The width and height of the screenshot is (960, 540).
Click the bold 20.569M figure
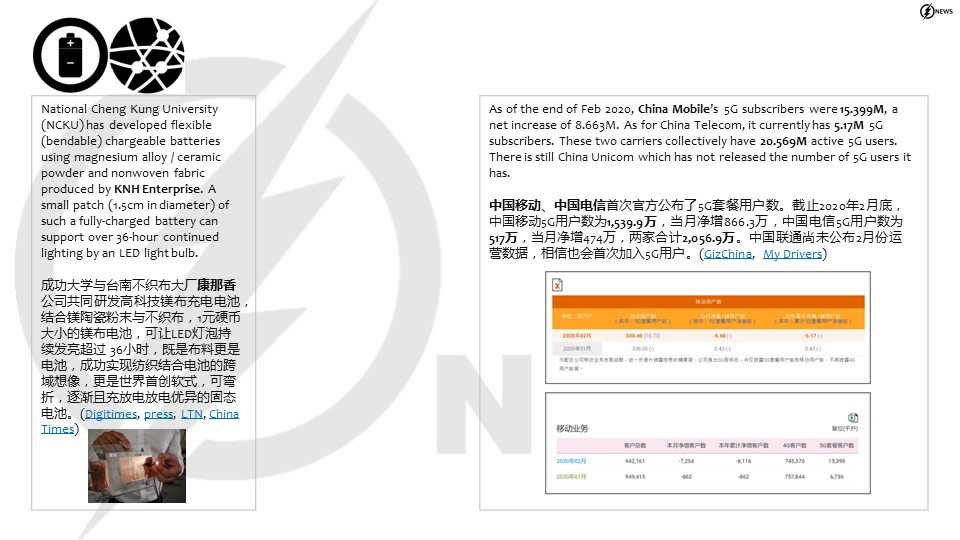783,141
